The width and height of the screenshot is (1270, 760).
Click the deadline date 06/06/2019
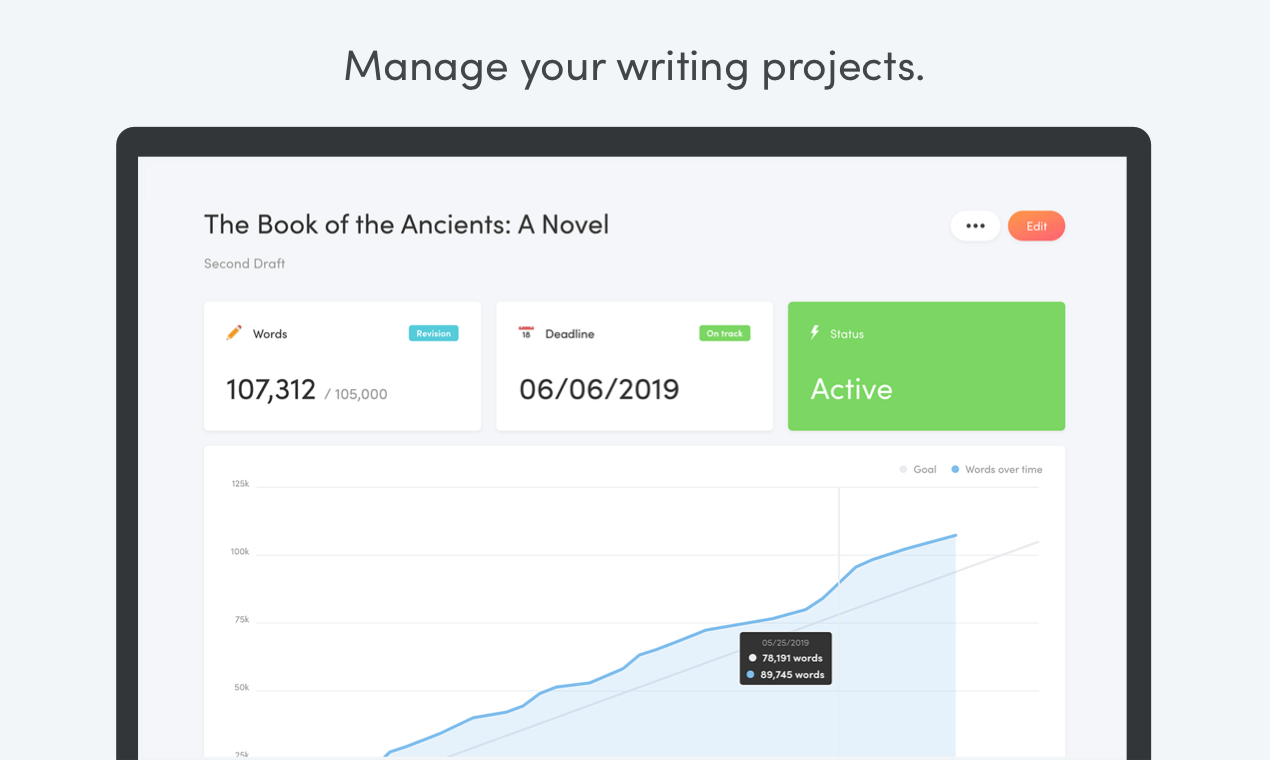599,389
